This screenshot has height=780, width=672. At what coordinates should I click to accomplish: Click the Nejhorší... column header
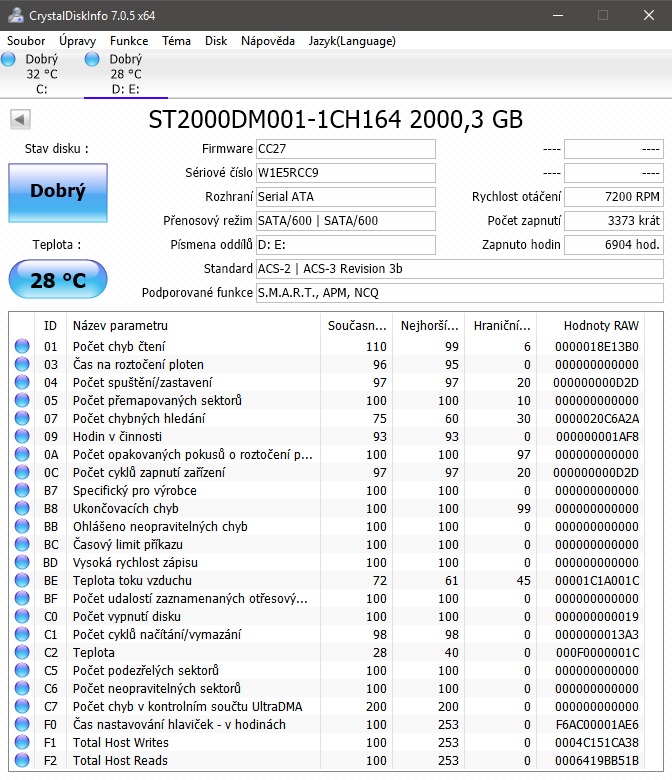coord(429,326)
